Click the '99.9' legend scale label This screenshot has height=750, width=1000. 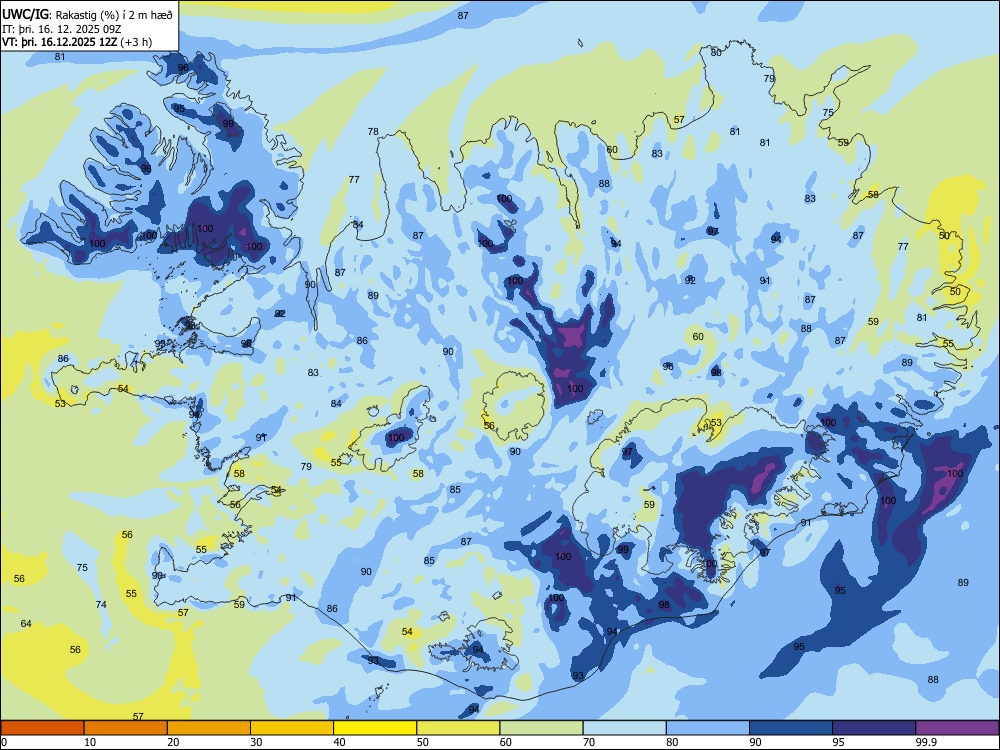925,742
